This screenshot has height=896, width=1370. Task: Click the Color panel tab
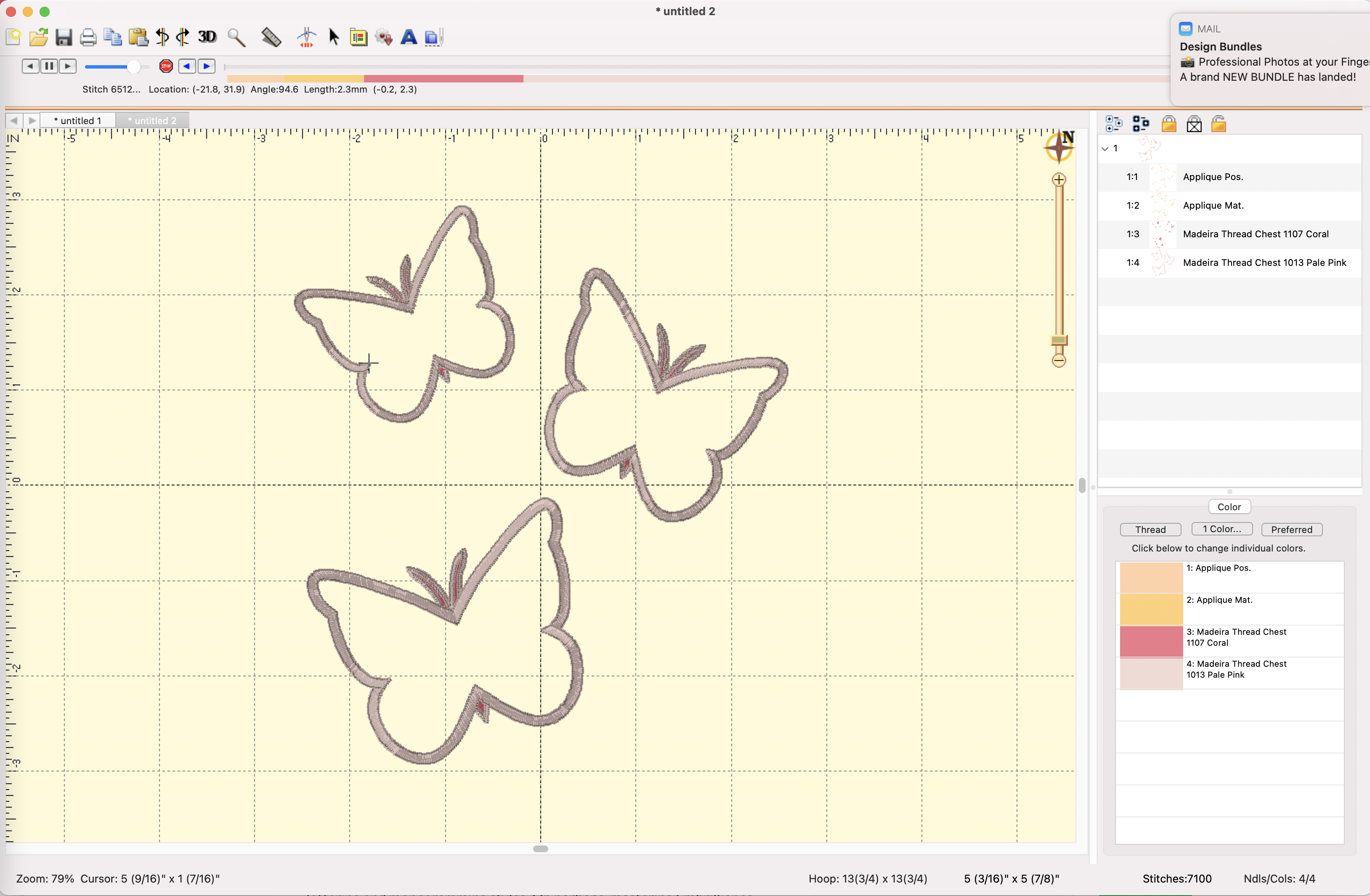[1229, 507]
